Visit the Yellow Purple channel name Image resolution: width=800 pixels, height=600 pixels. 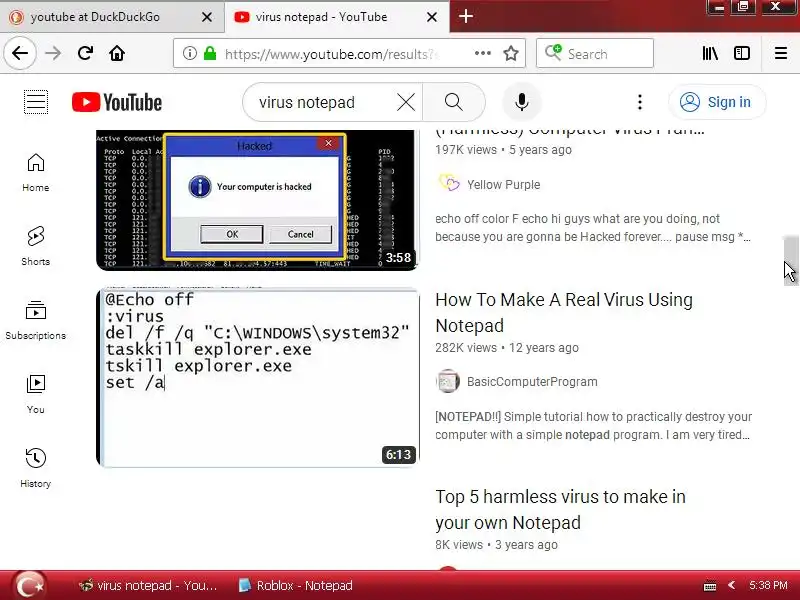(x=503, y=184)
